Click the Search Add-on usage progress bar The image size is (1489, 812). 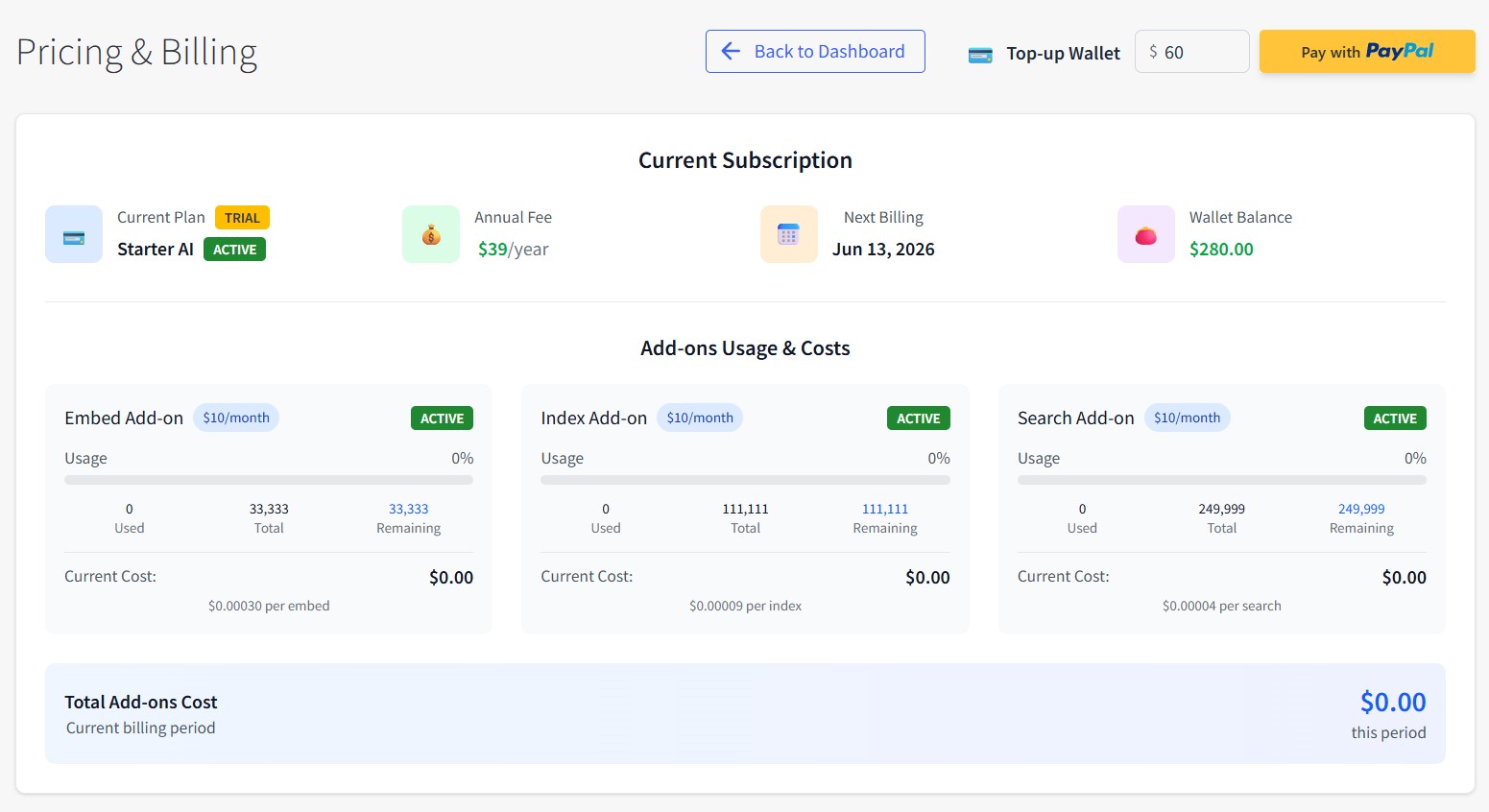coord(1222,480)
